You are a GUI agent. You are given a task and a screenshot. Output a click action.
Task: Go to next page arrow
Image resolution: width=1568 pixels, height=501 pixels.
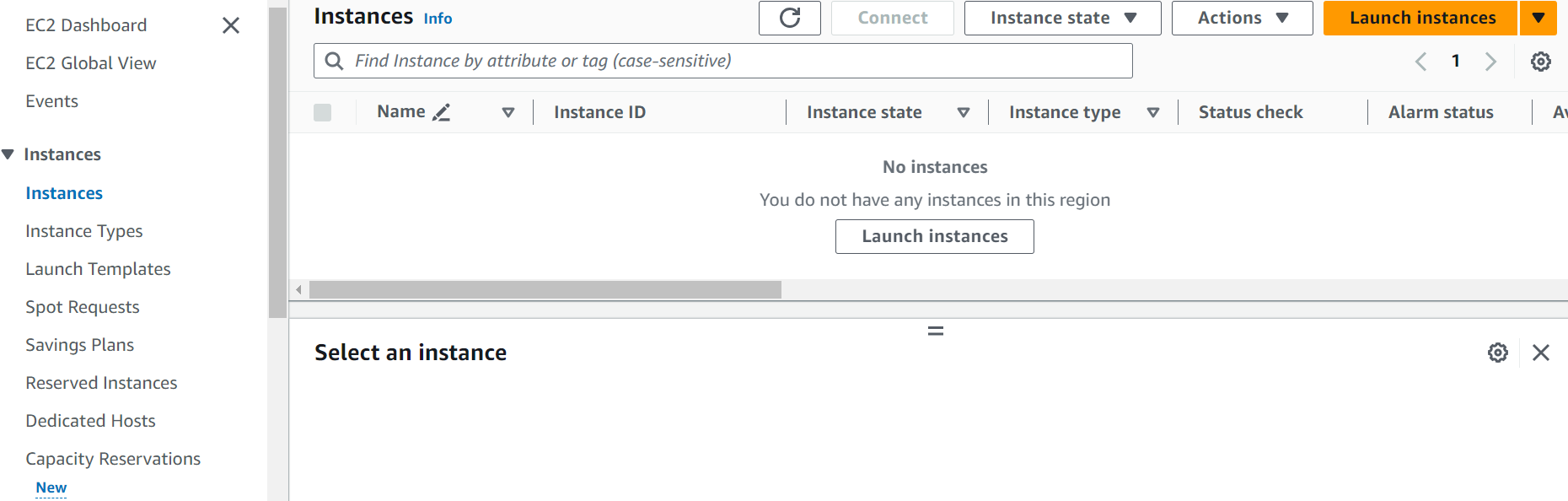(1490, 62)
